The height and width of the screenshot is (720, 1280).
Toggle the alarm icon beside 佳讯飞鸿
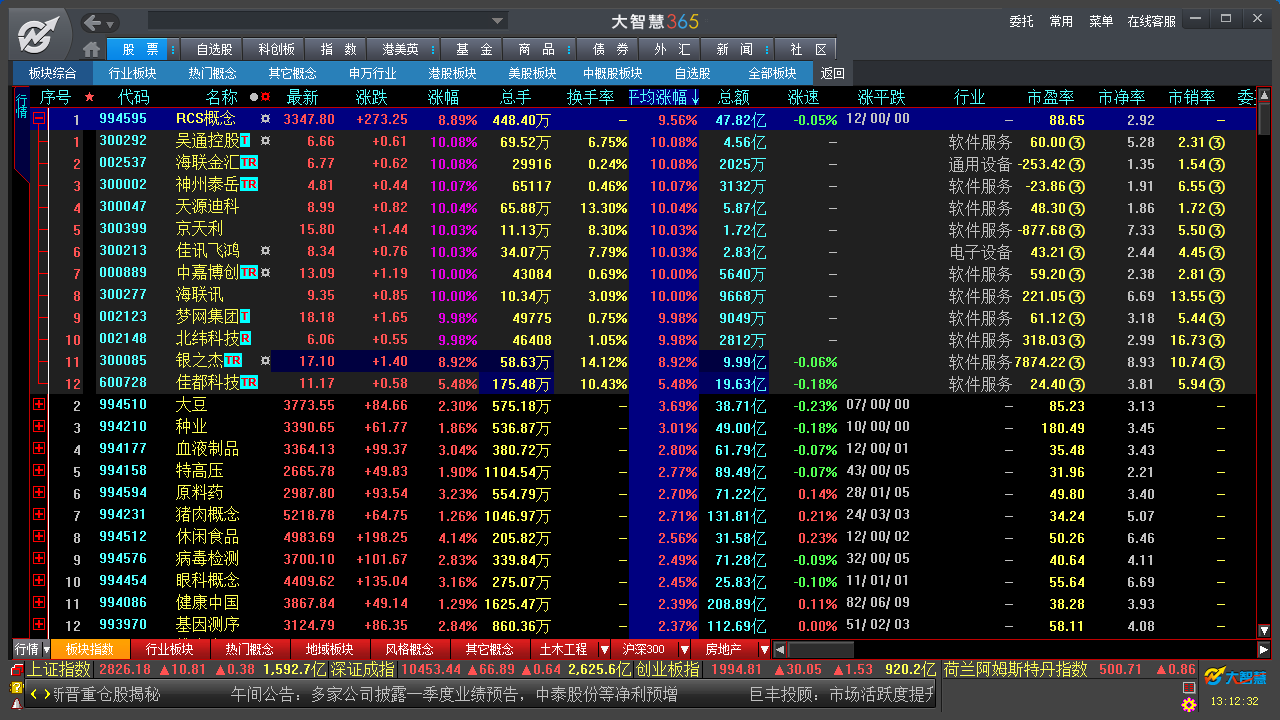pos(264,251)
